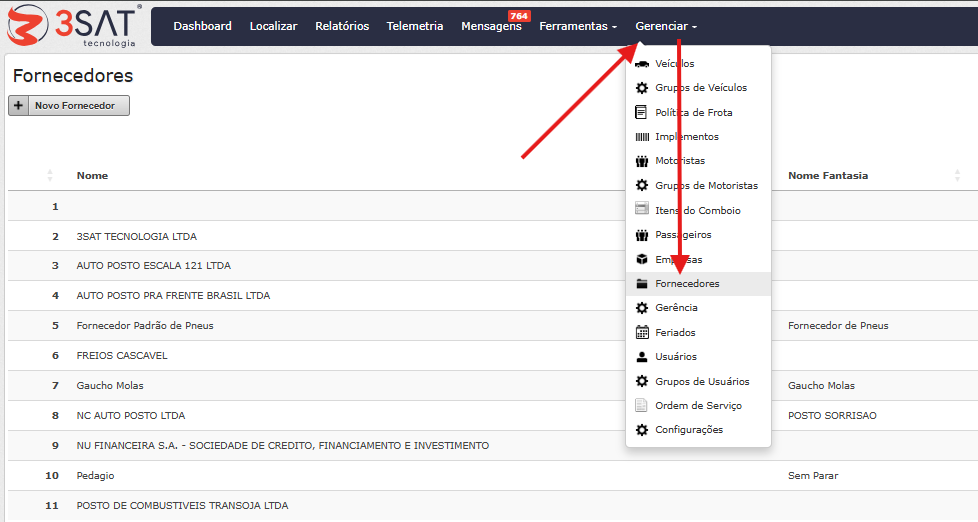Viewport: 978px width, 522px height.
Task: Click the Novo Fornecedor button
Action: [69, 105]
